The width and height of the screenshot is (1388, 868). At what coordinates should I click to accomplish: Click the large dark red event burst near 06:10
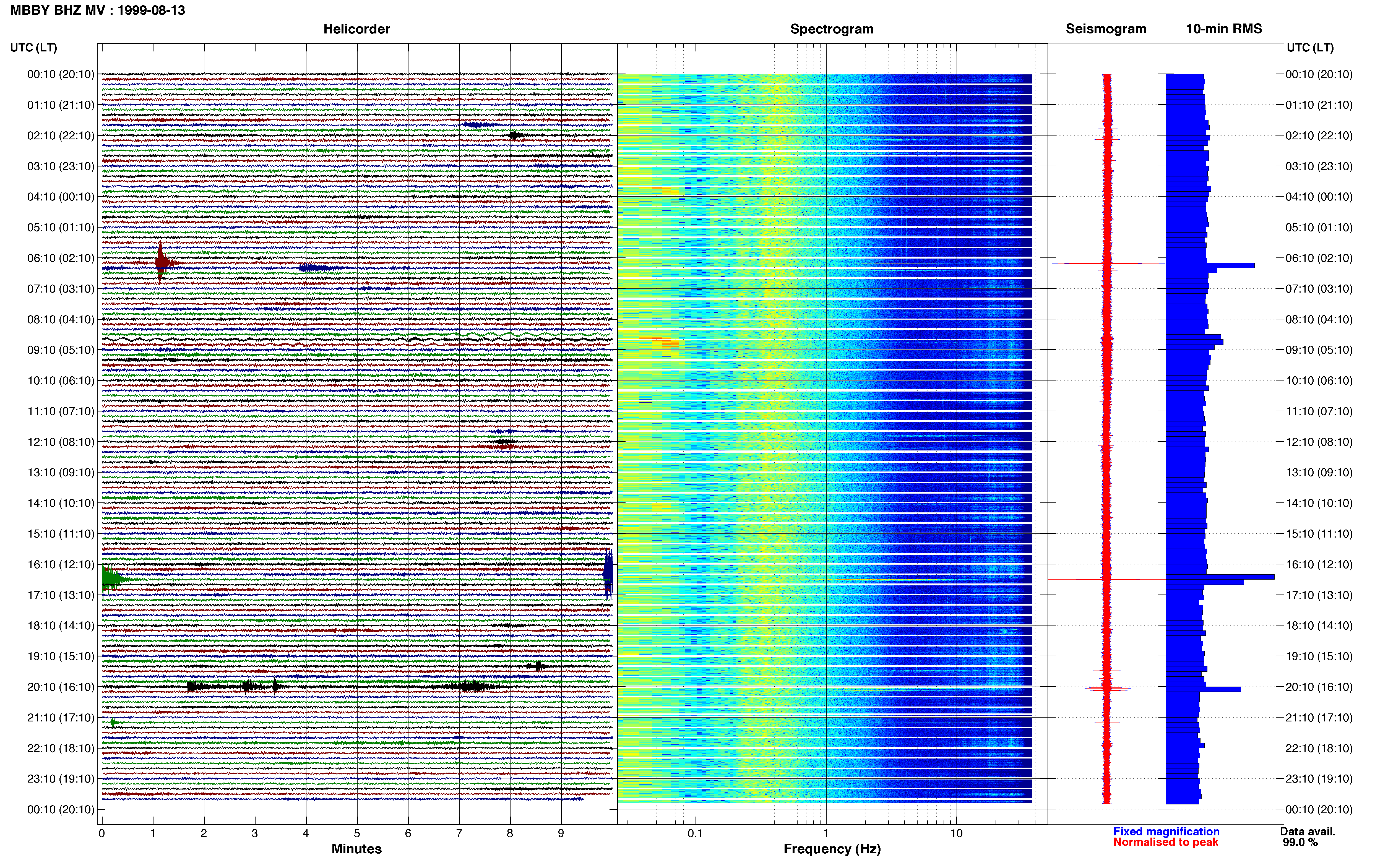pyautogui.click(x=162, y=262)
